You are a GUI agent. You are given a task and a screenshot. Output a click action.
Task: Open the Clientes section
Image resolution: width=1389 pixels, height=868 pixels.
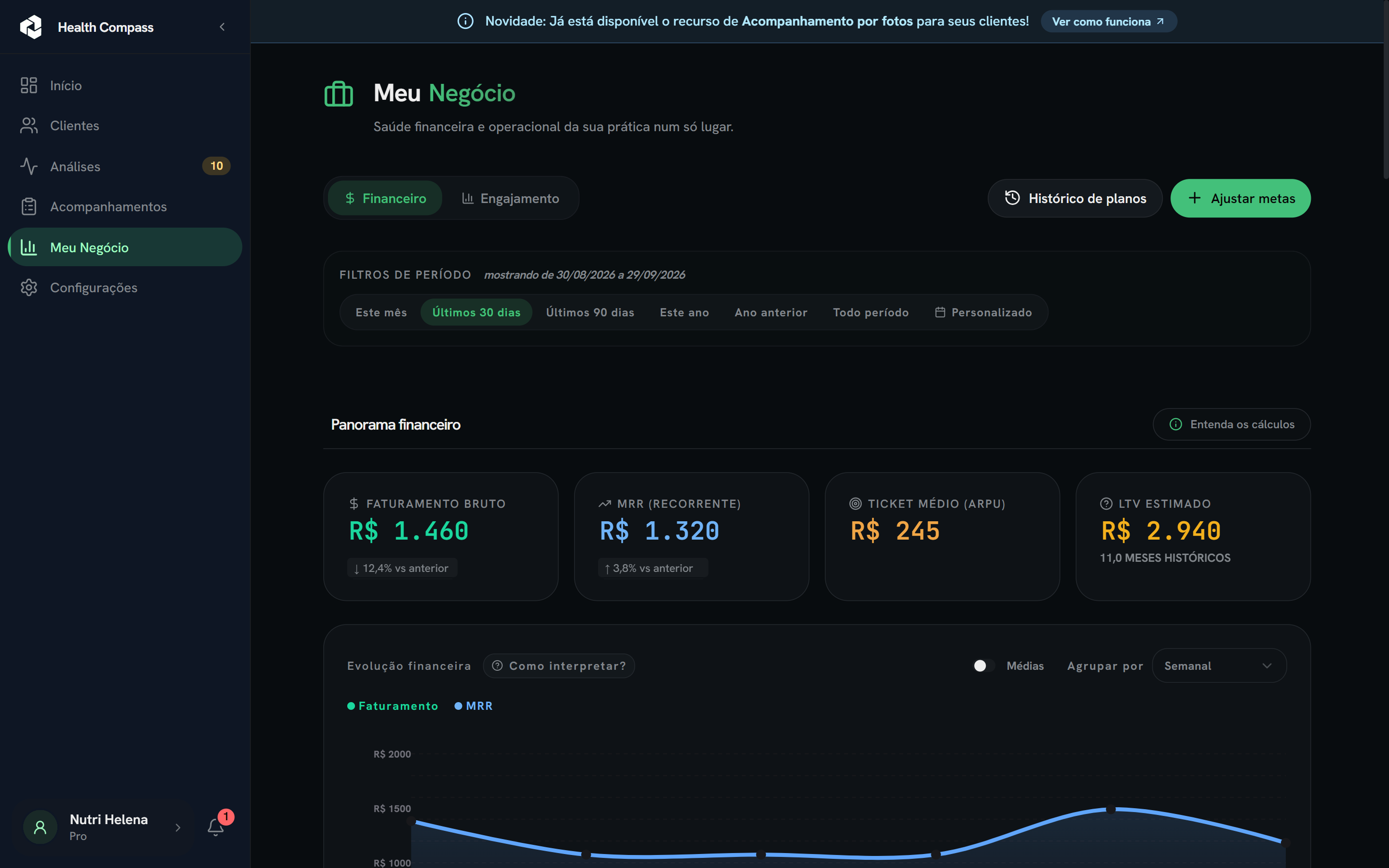(125, 126)
